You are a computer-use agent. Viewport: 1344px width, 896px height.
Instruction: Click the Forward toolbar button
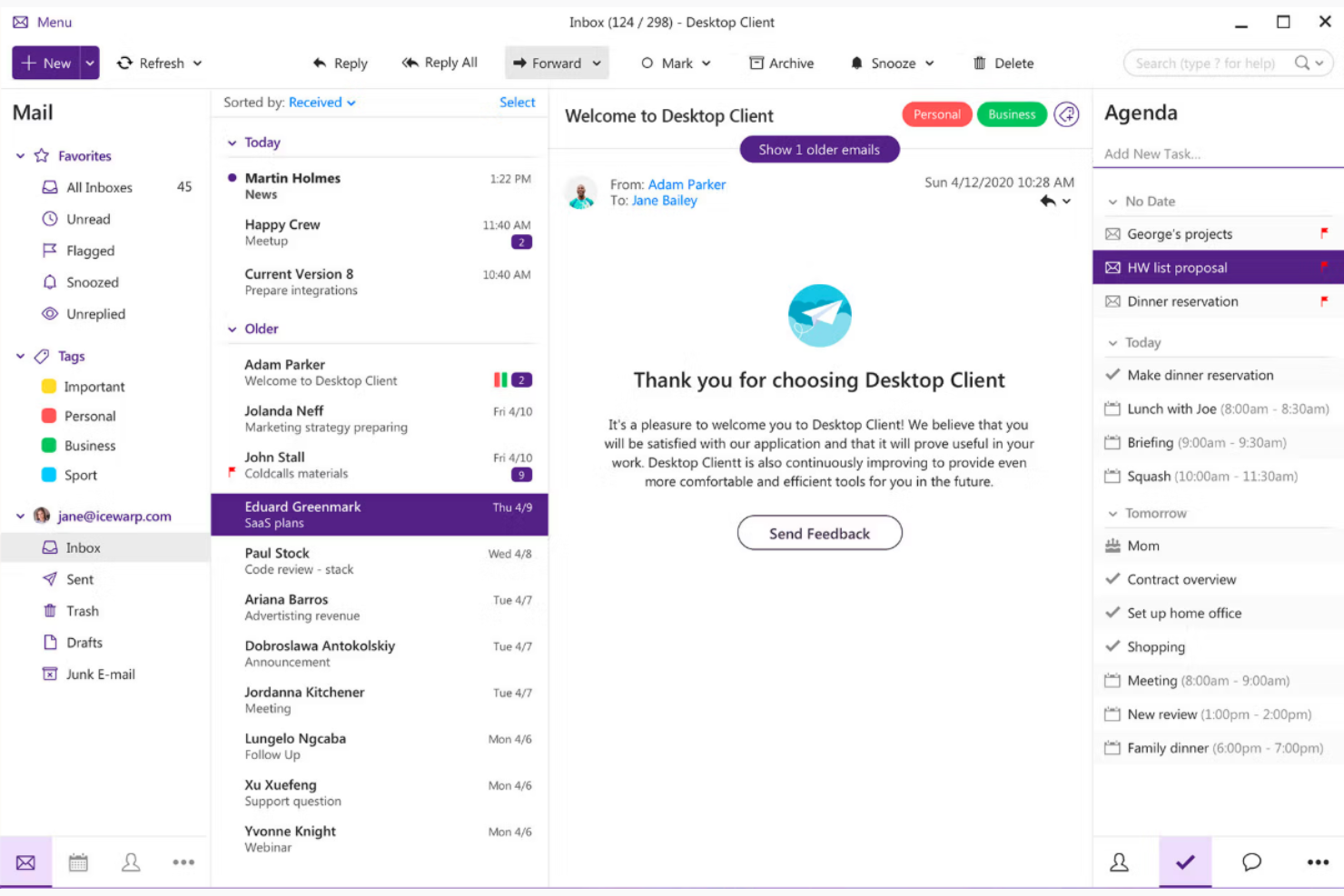click(x=547, y=63)
